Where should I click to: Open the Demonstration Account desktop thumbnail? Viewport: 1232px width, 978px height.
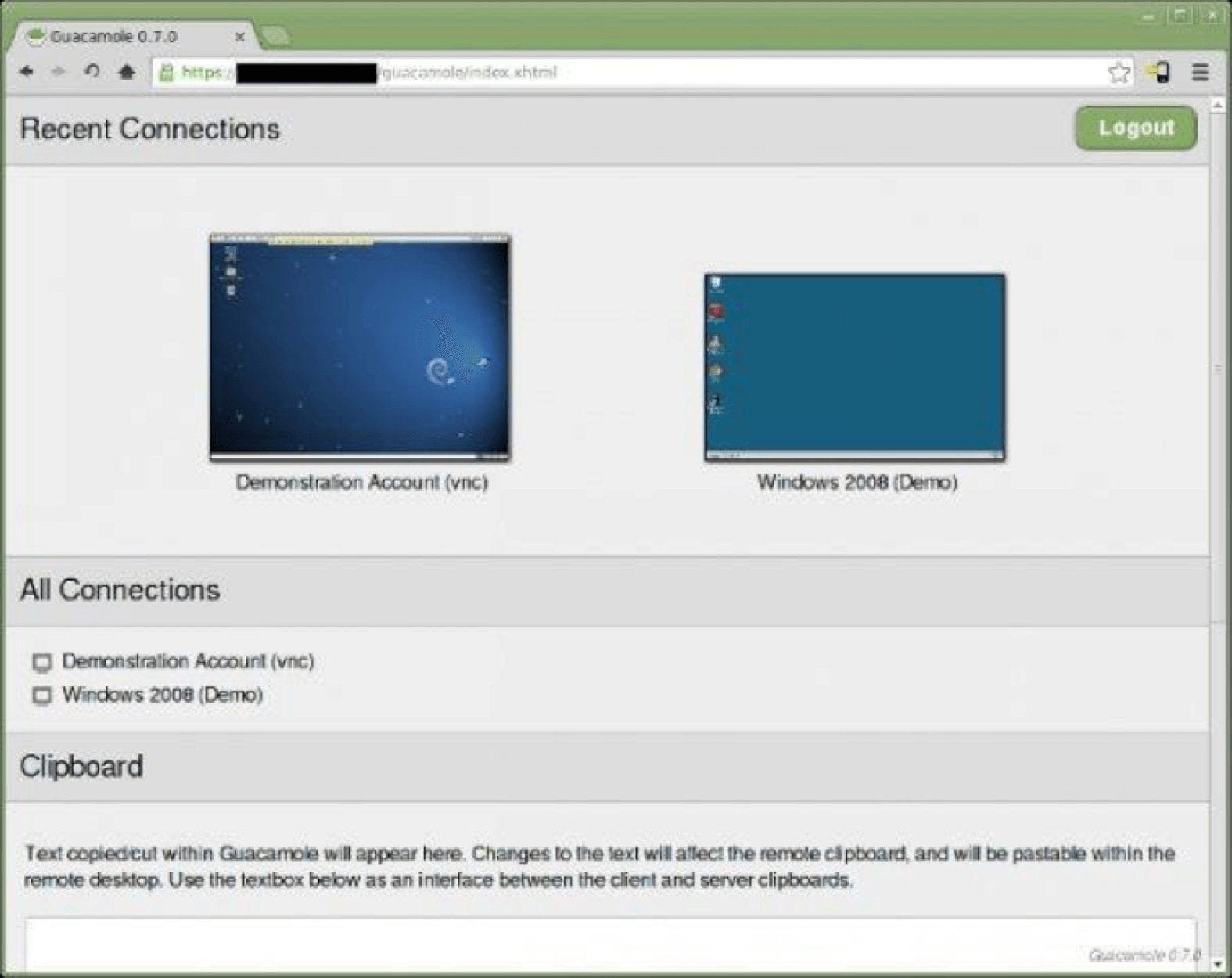coord(360,347)
